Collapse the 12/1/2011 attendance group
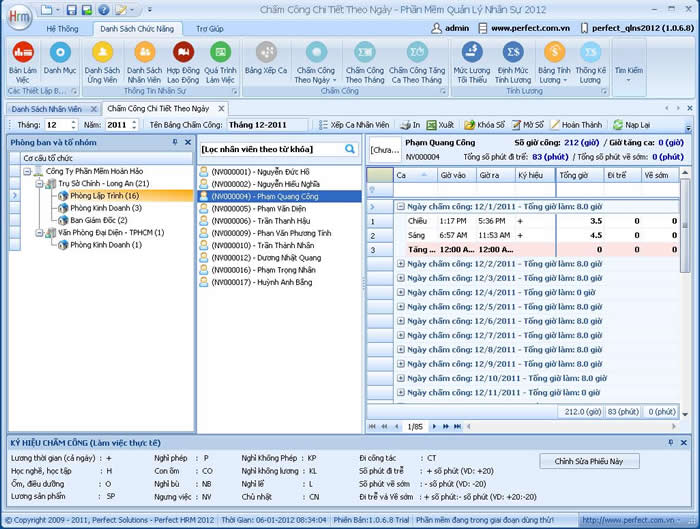Viewport: 700px width, 529px height. [x=400, y=207]
